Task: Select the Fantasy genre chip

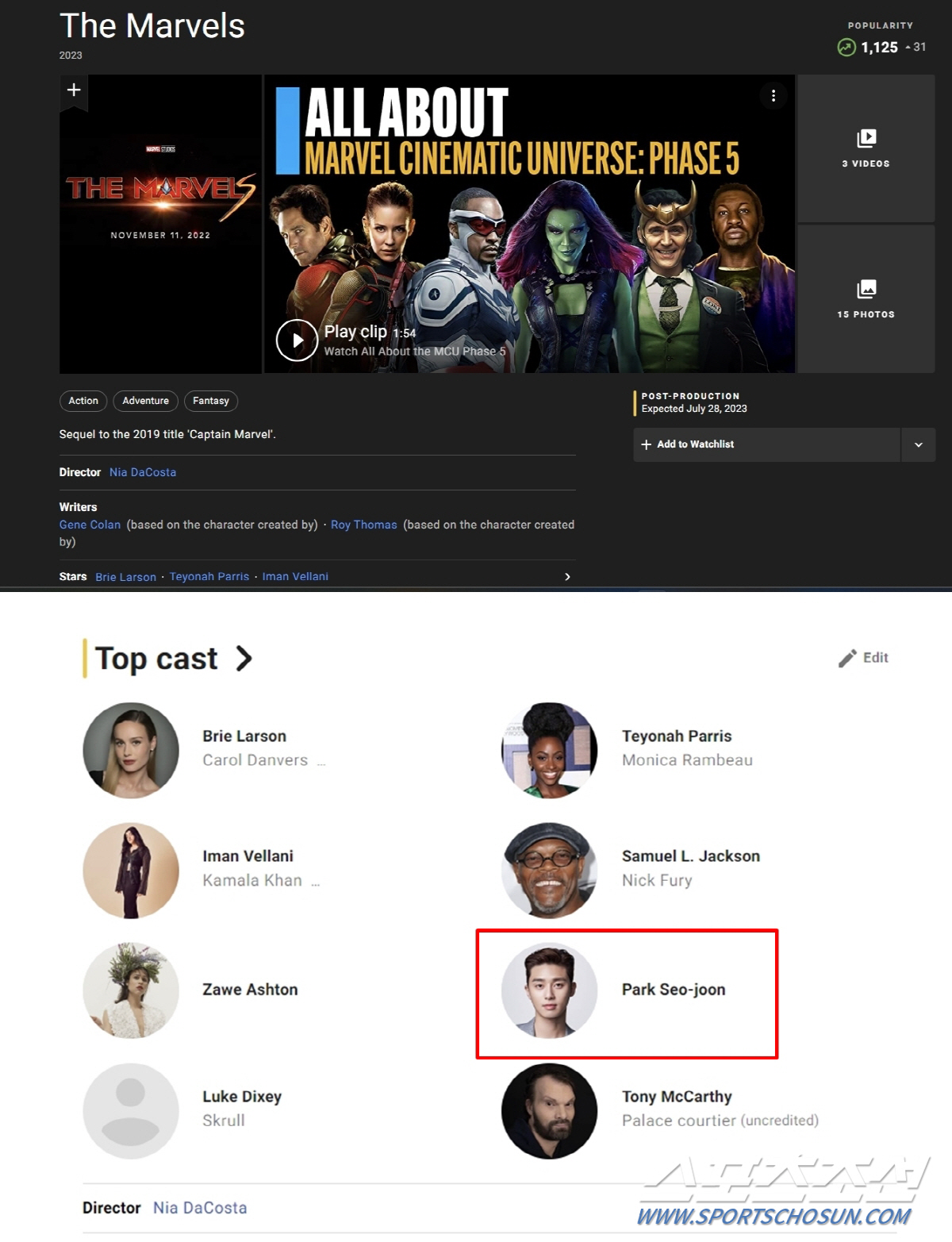Action: coord(210,401)
